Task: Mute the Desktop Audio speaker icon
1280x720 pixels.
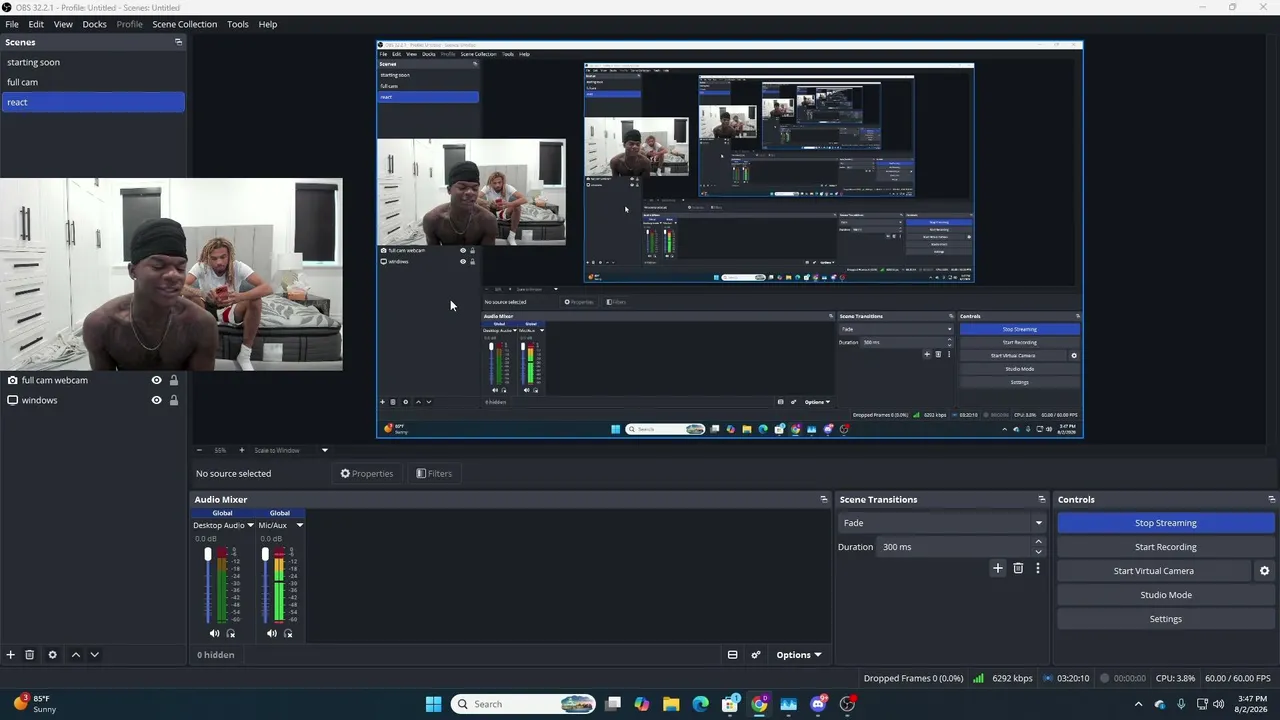Action: pyautogui.click(x=214, y=633)
